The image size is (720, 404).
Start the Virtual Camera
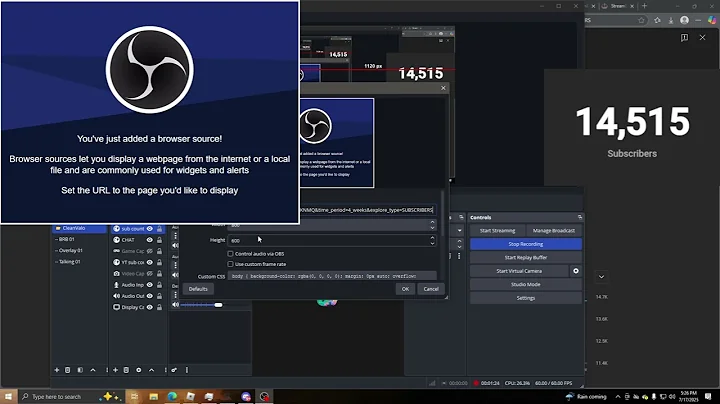[x=519, y=271]
